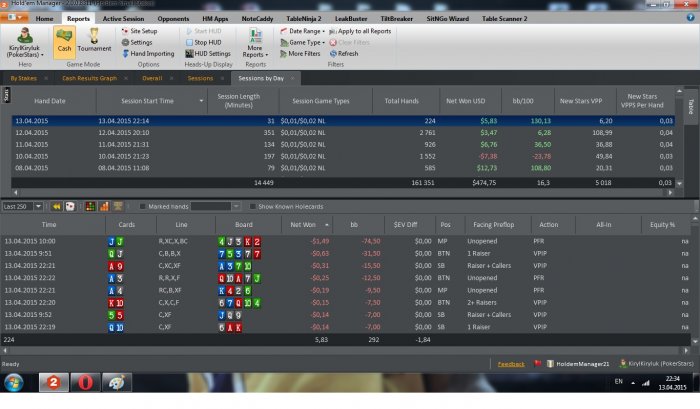This screenshot has height=409, width=700.
Task: Select the hand played at 13.04.2015 22:22
Action: [346, 278]
